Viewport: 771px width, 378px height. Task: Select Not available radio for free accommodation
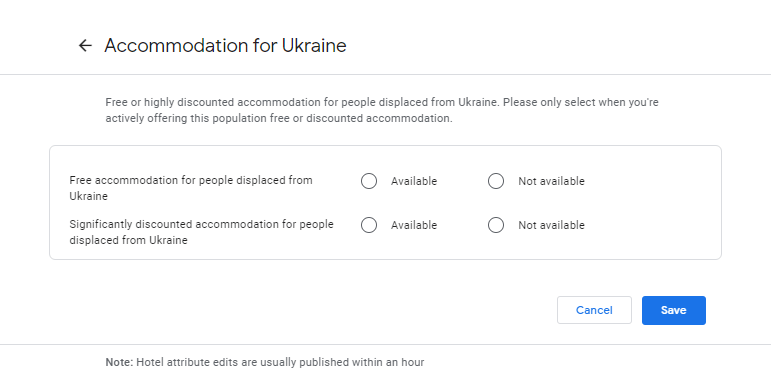pyautogui.click(x=496, y=181)
